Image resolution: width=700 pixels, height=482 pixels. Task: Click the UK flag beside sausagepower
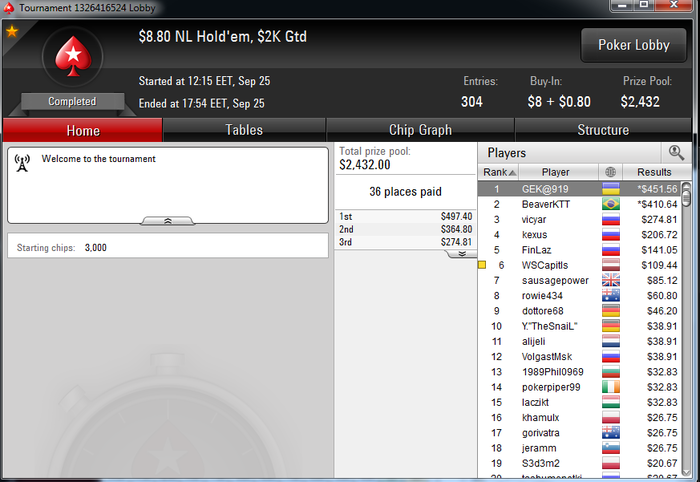[x=611, y=280]
